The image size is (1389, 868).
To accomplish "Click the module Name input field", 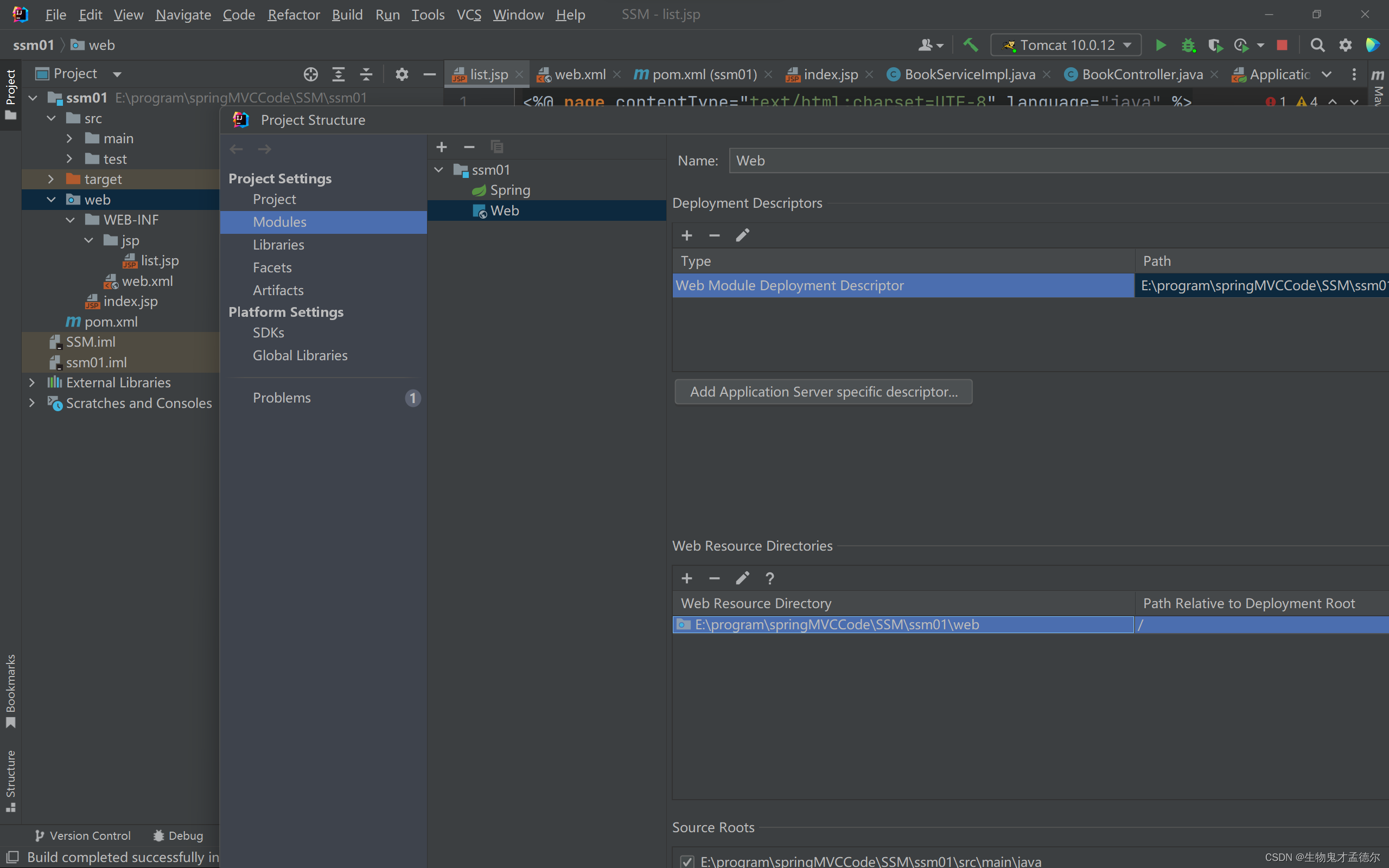I will pyautogui.click(x=1056, y=161).
